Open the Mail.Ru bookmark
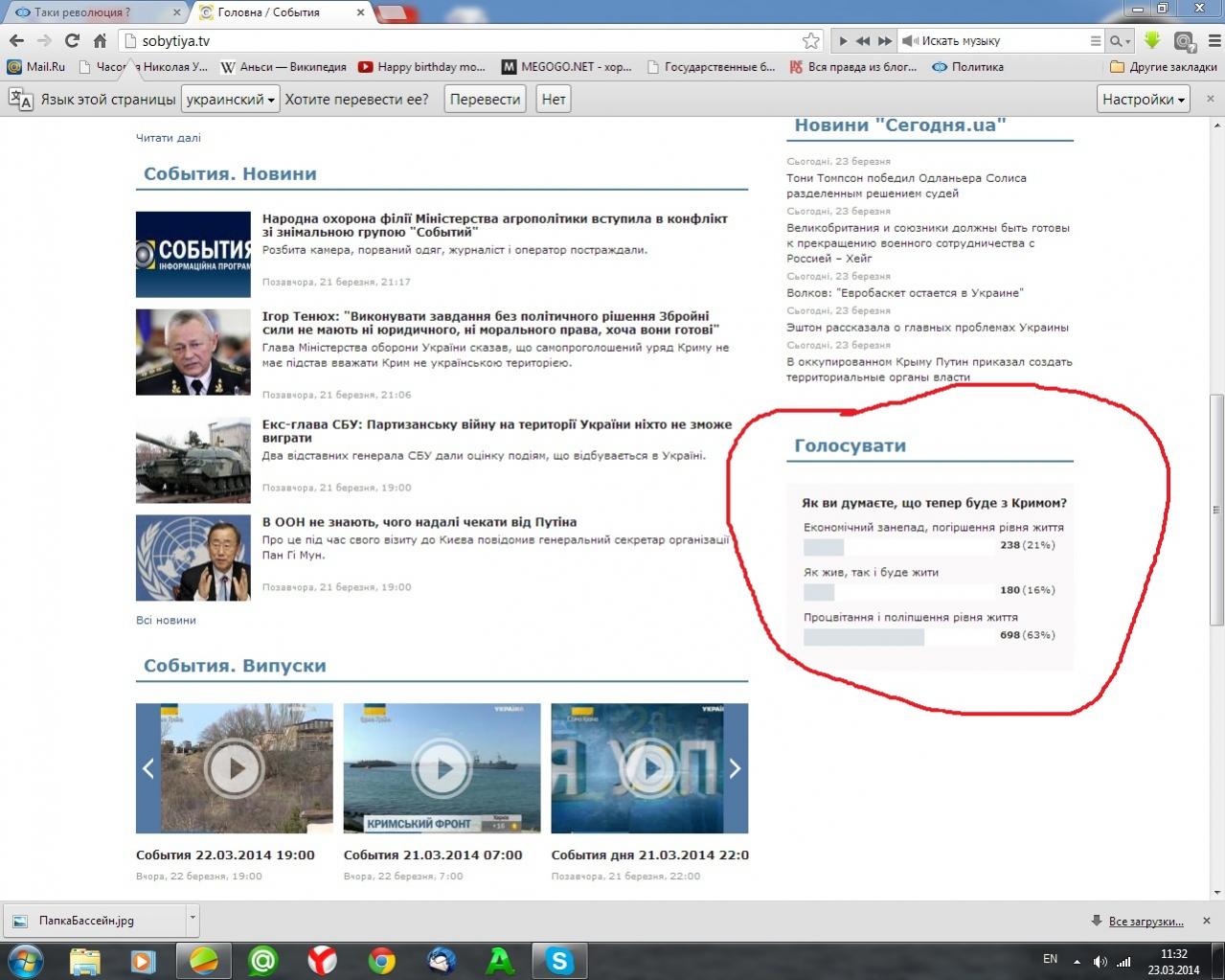The width and height of the screenshot is (1225, 980). tap(36, 67)
